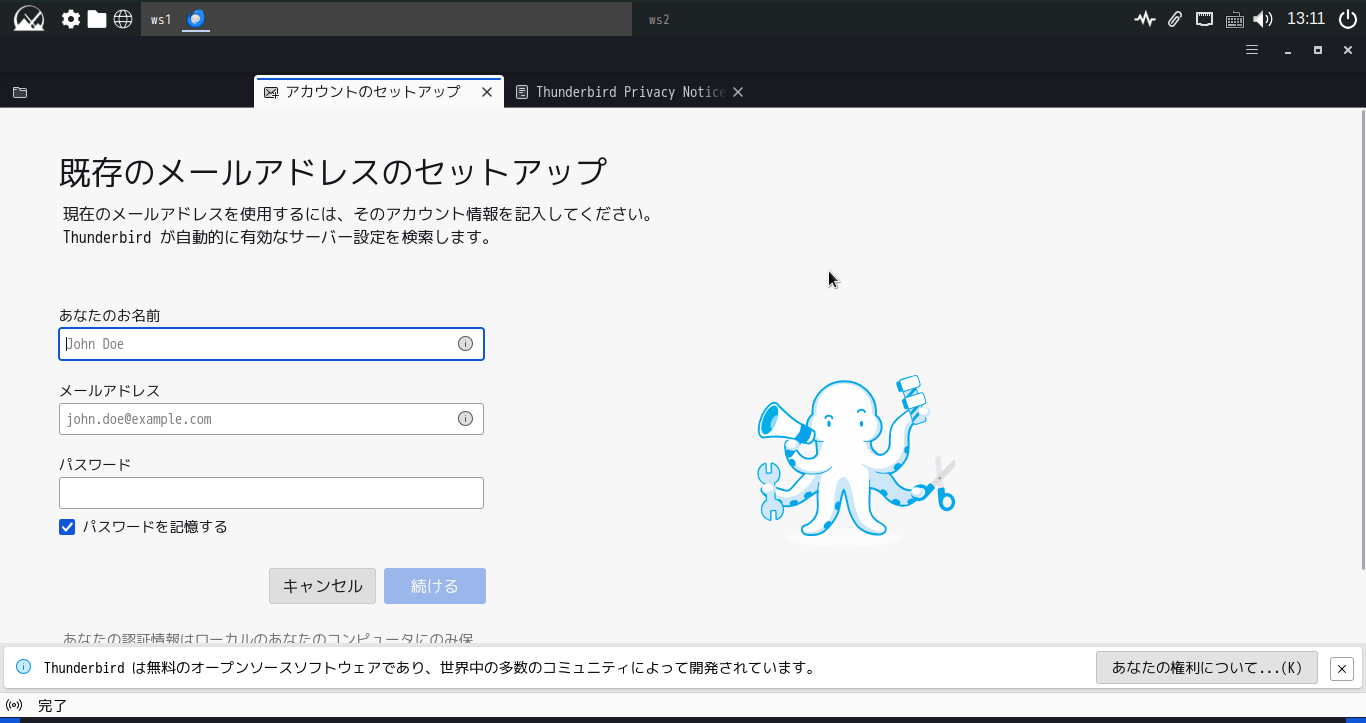Open the keyboard layout tray icon
1366x723 pixels.
(1234, 19)
